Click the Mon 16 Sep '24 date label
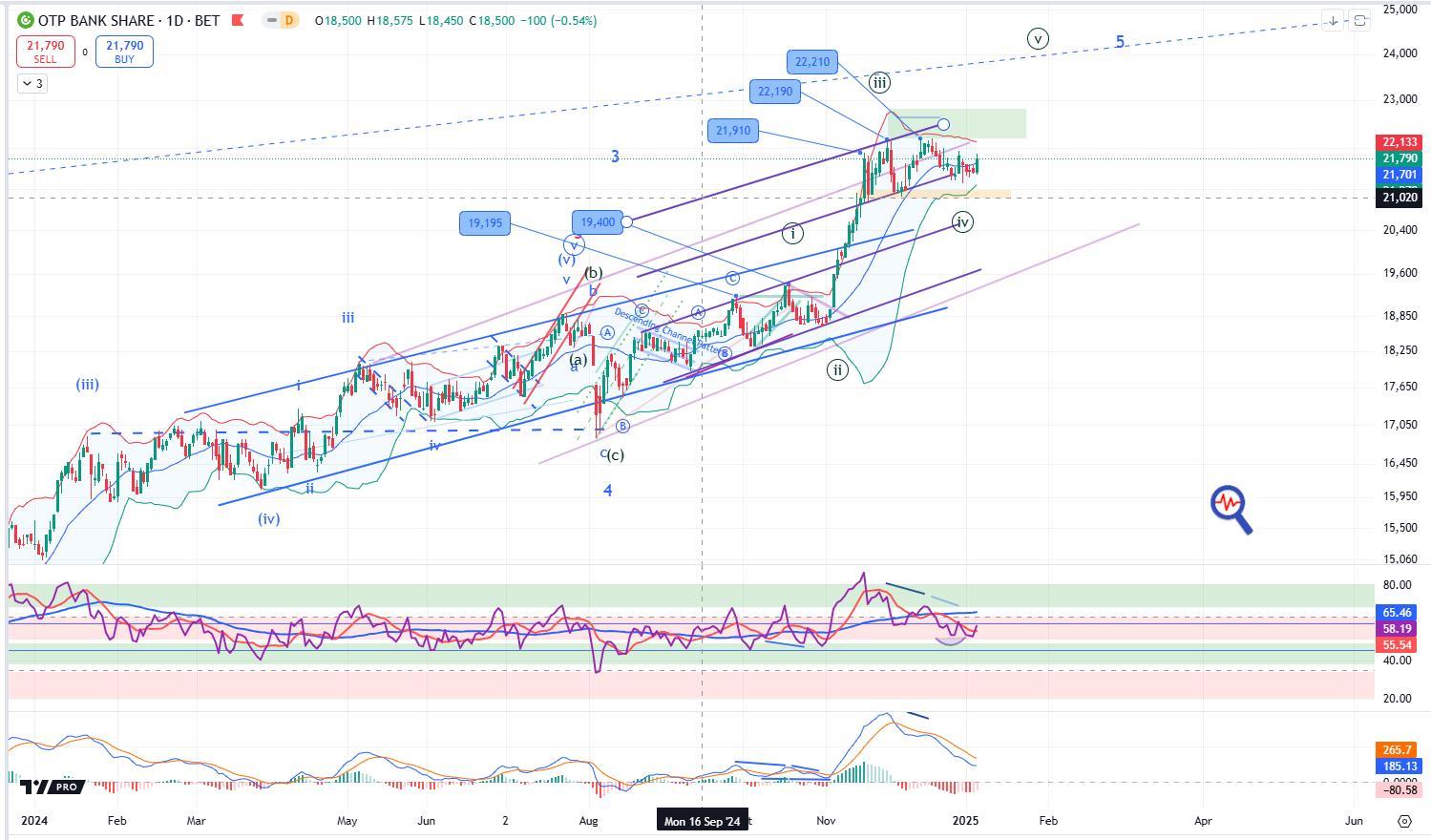This screenshot has width=1431, height=840. click(x=703, y=821)
